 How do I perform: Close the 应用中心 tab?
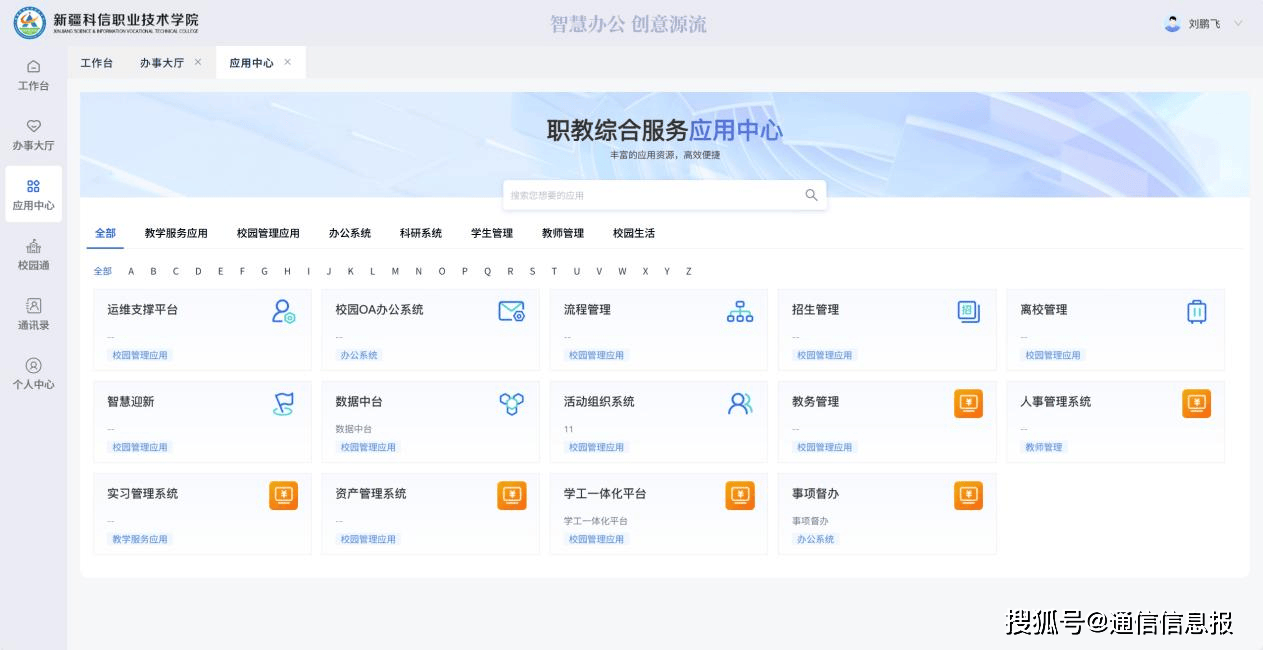coord(288,62)
